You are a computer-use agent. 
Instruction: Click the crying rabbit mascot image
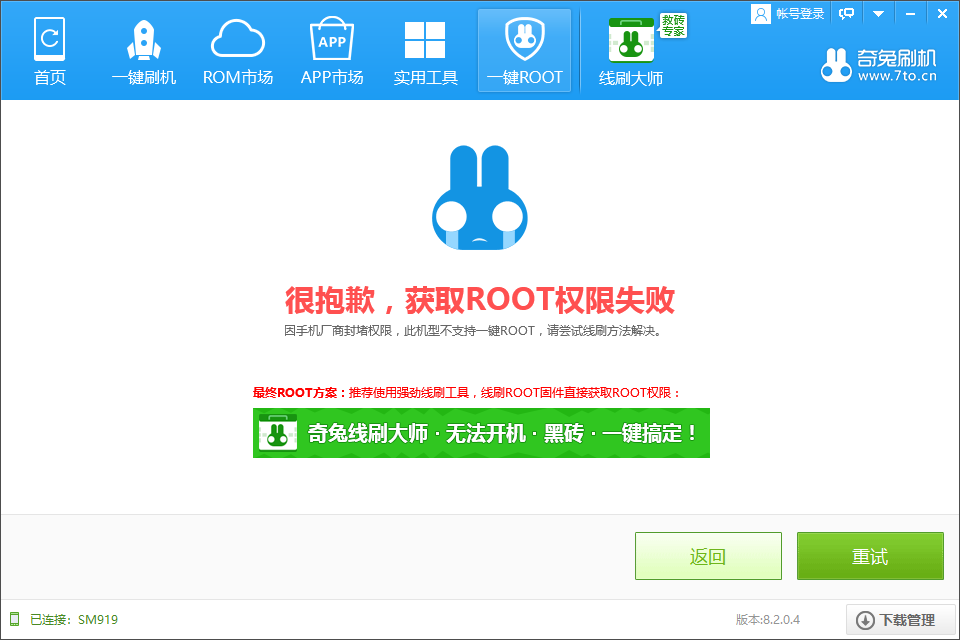pyautogui.click(x=479, y=197)
